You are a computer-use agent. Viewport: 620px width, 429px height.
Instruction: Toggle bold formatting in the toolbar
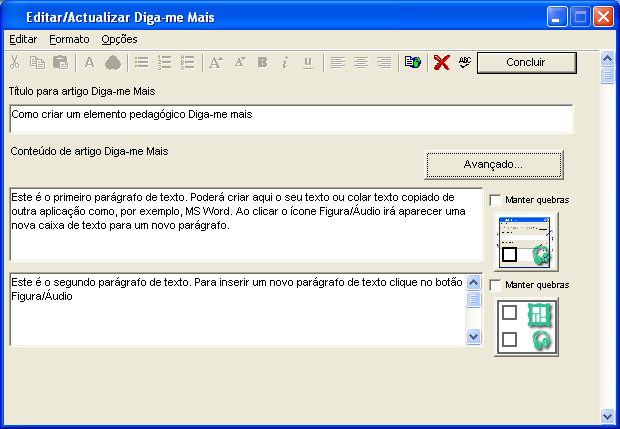tap(262, 63)
